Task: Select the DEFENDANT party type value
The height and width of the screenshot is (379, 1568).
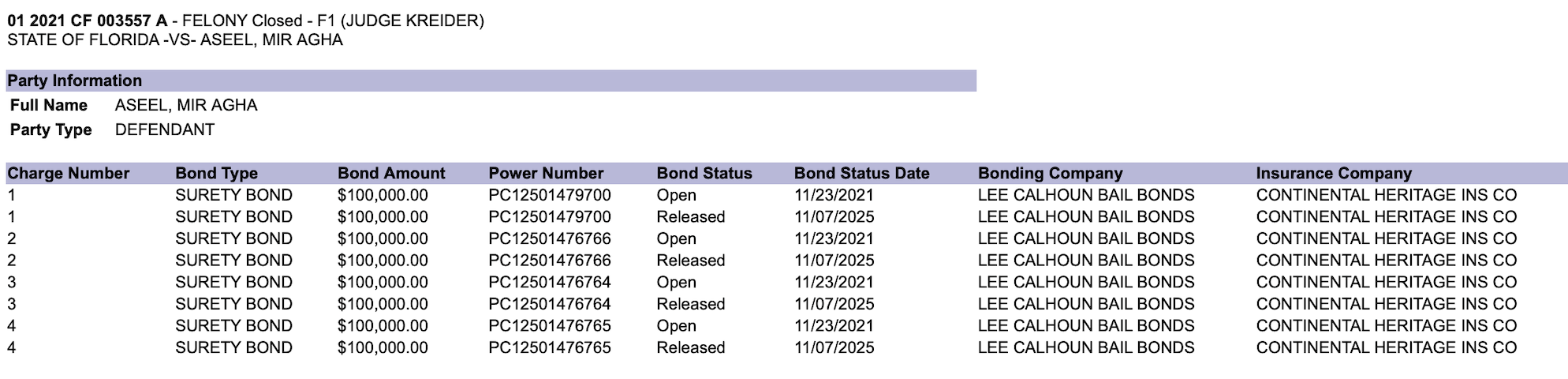Action: click(x=165, y=129)
